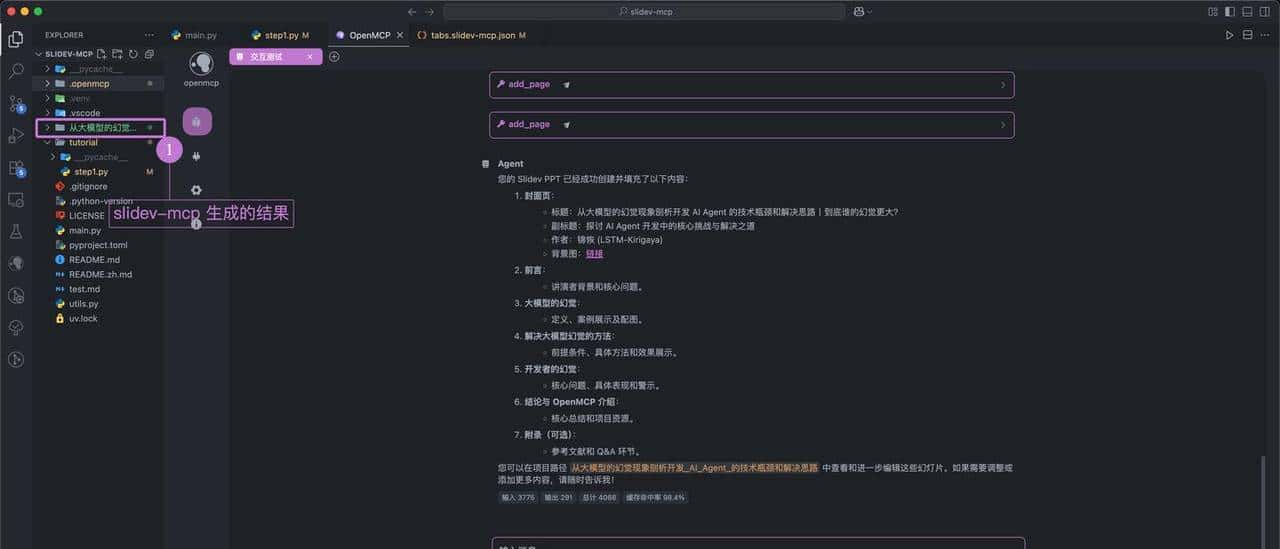The height and width of the screenshot is (549, 1280).
Task: Open the Testing flask view
Action: pos(16,231)
